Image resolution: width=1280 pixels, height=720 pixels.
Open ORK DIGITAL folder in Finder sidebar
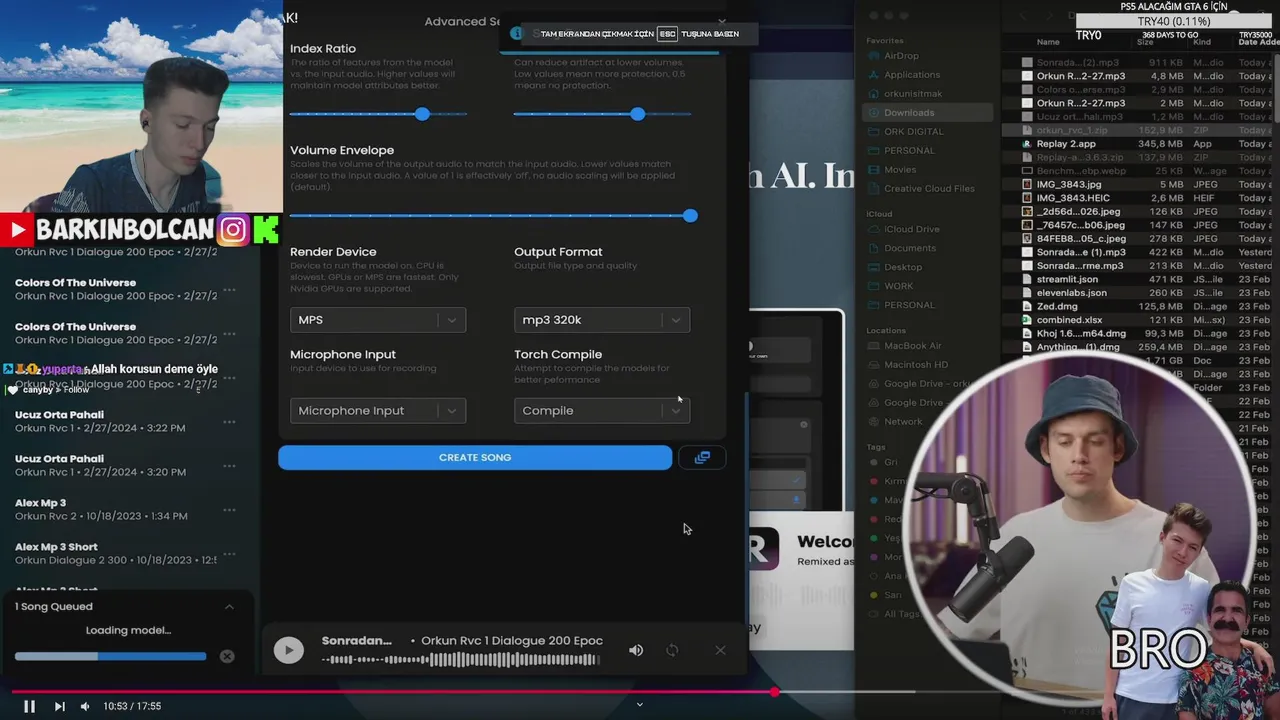[913, 132]
